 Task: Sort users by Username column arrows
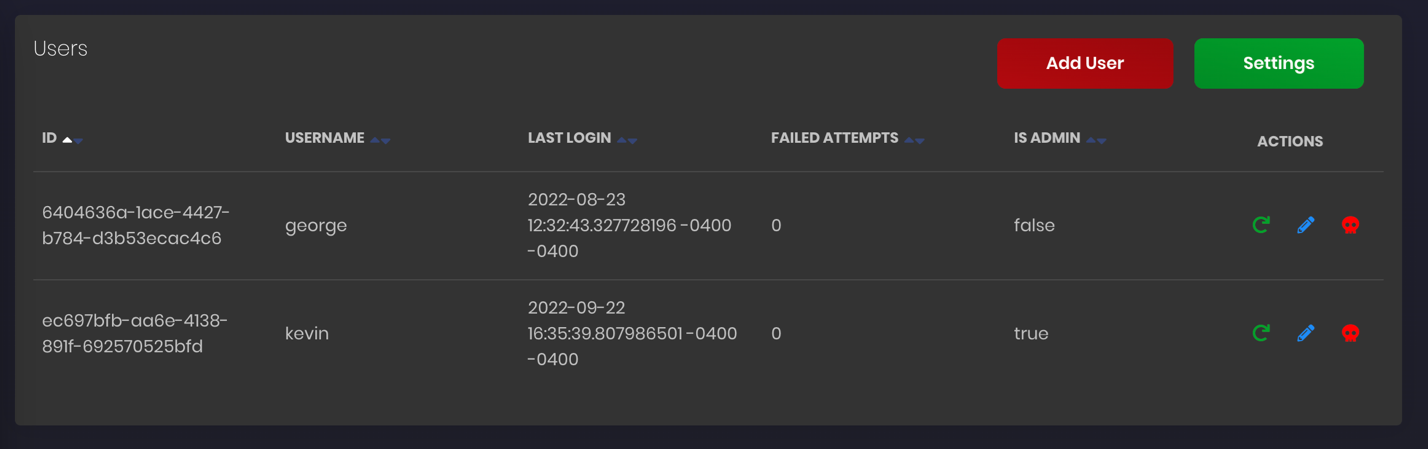point(380,140)
